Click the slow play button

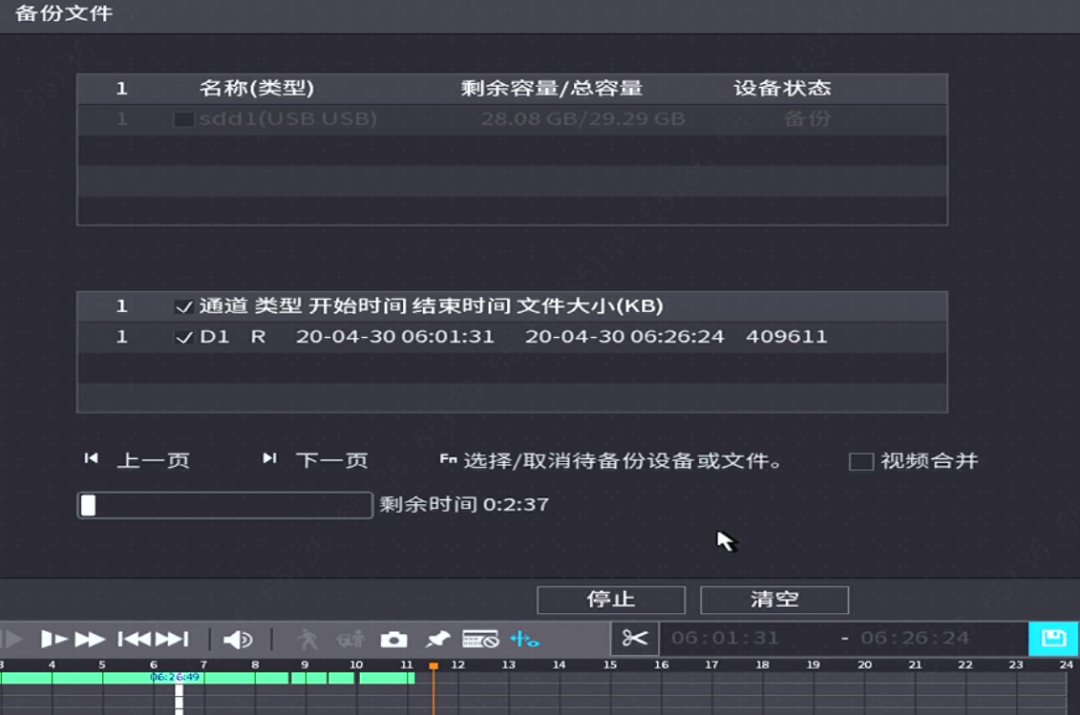click(54, 639)
